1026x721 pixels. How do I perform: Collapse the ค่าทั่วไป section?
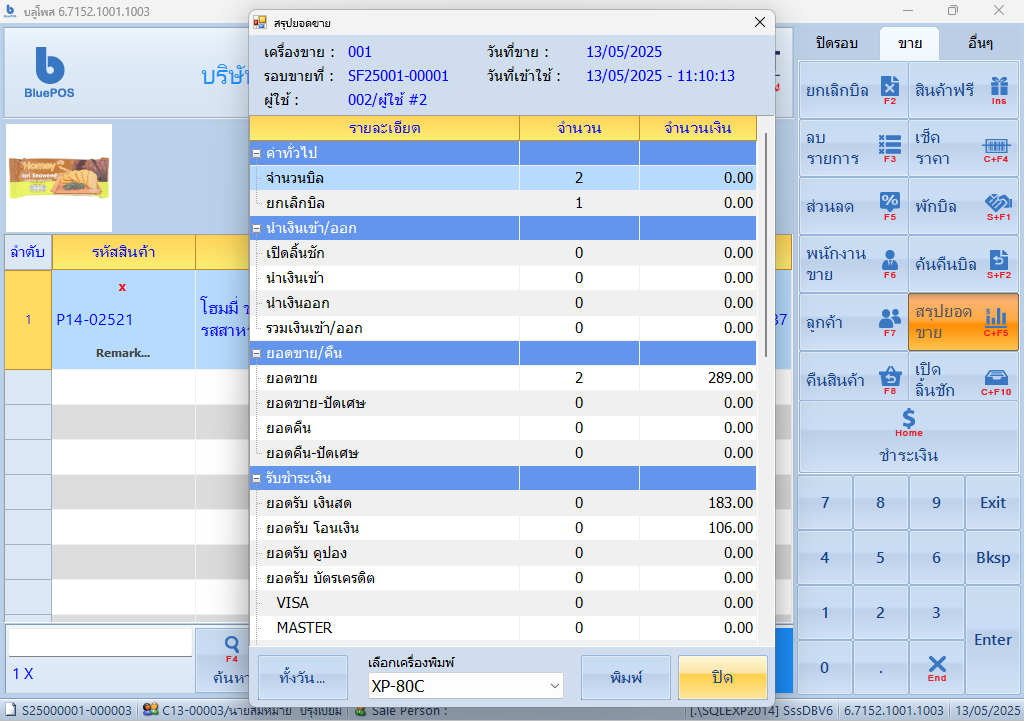click(x=257, y=153)
